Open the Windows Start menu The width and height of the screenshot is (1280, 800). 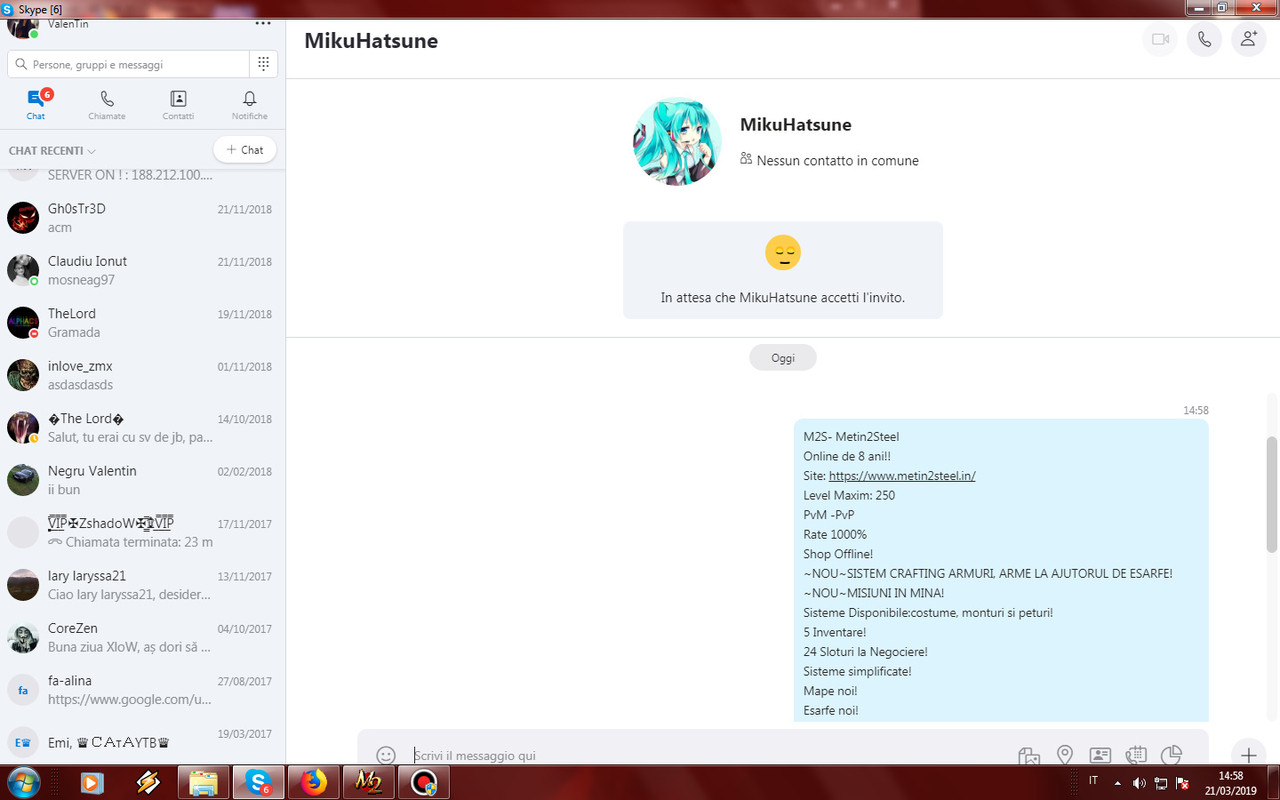pos(23,783)
